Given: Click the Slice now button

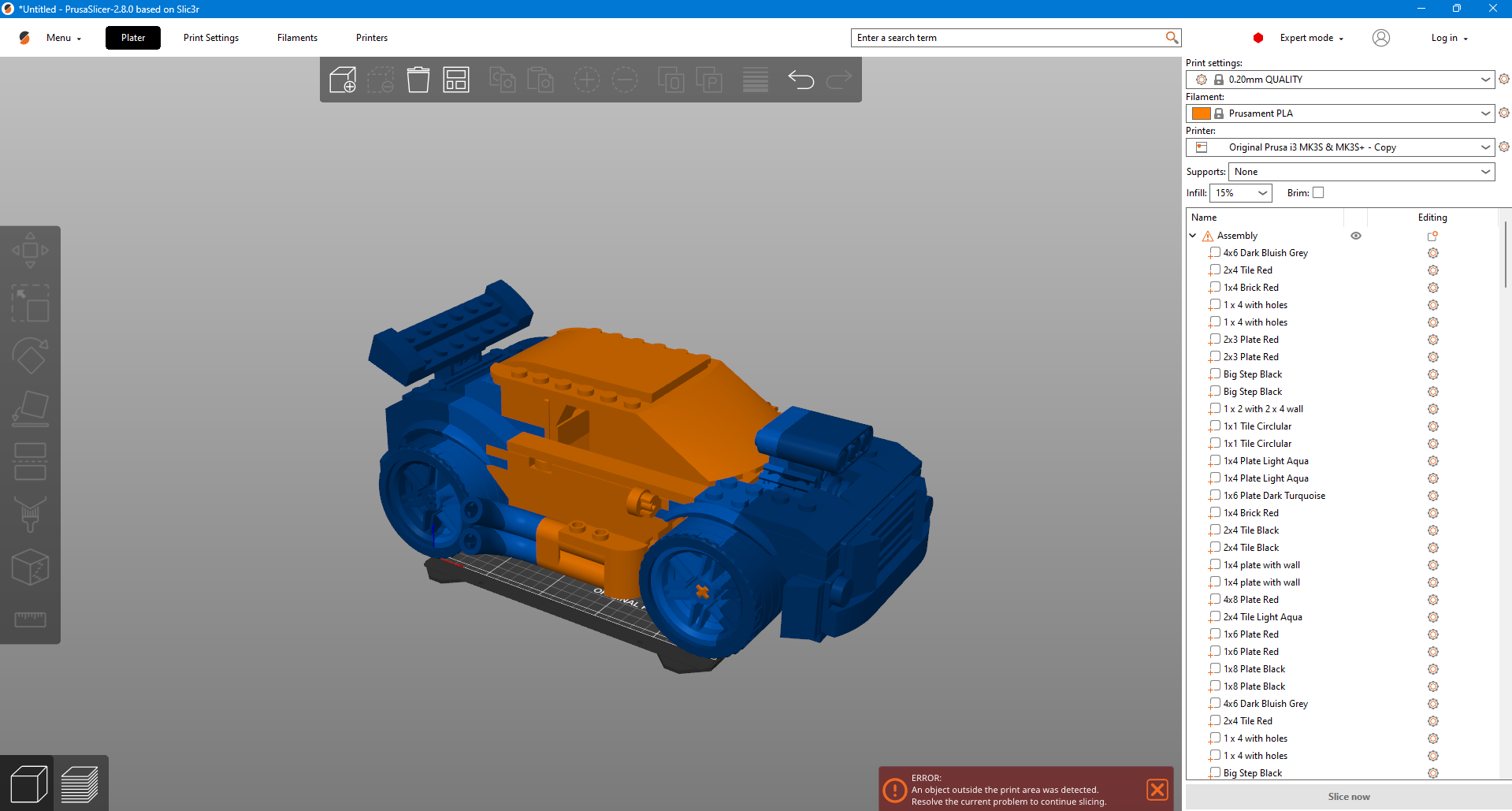Looking at the screenshot, I should tap(1349, 797).
